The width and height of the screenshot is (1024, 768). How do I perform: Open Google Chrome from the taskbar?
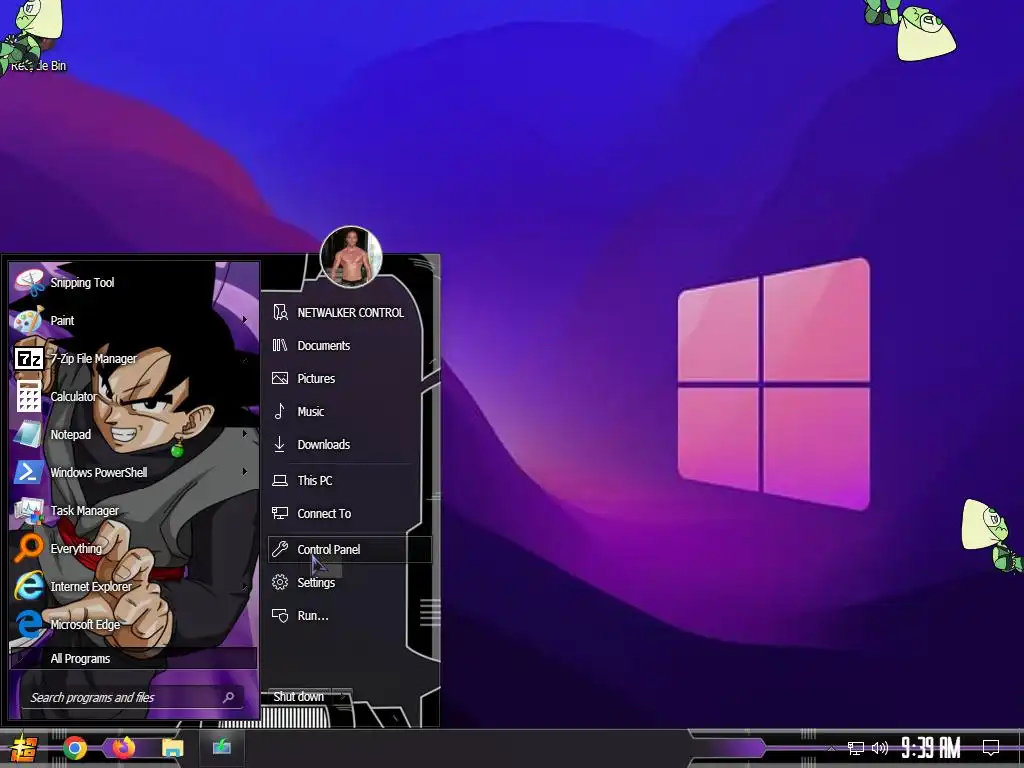[x=75, y=748]
